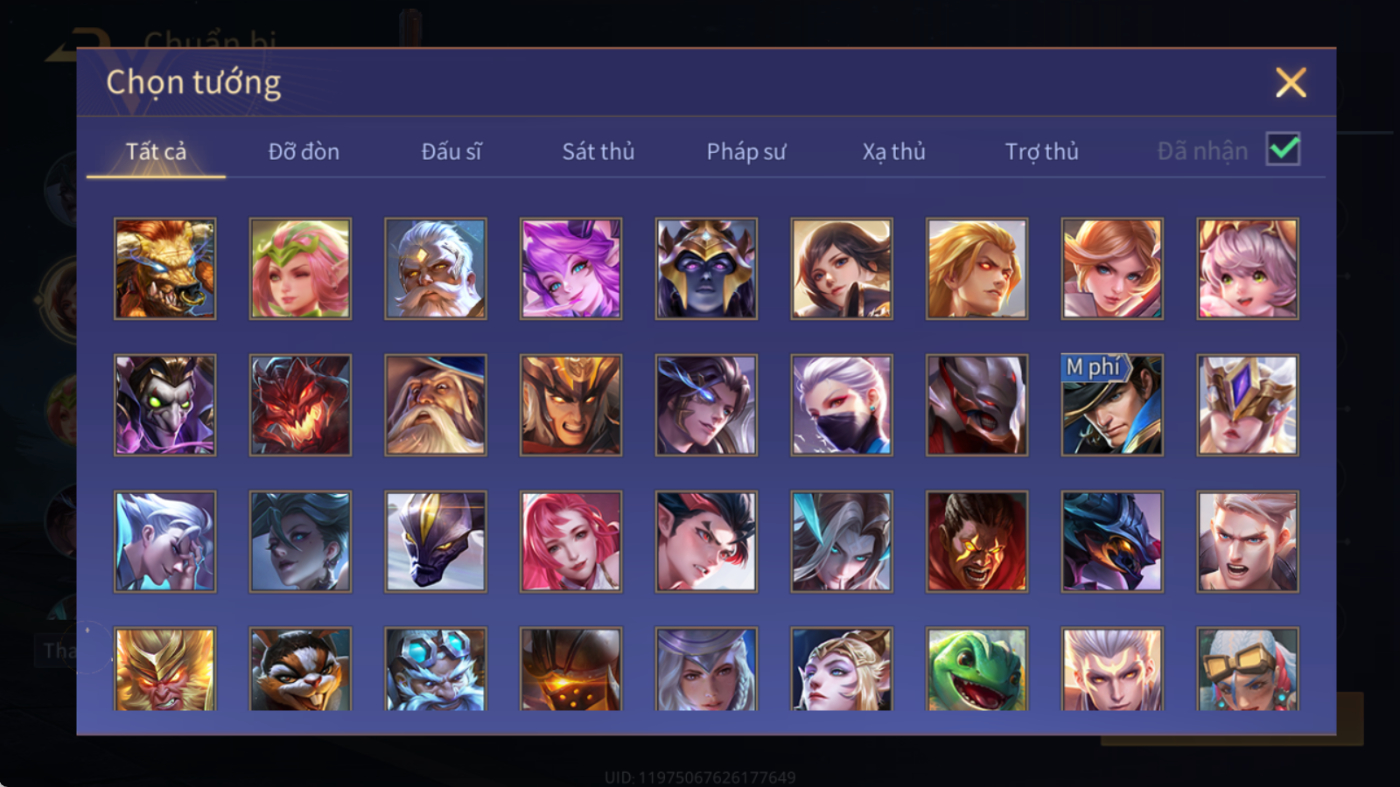
Task: Pick the masked white-haired ninja hero
Action: pos(842,405)
